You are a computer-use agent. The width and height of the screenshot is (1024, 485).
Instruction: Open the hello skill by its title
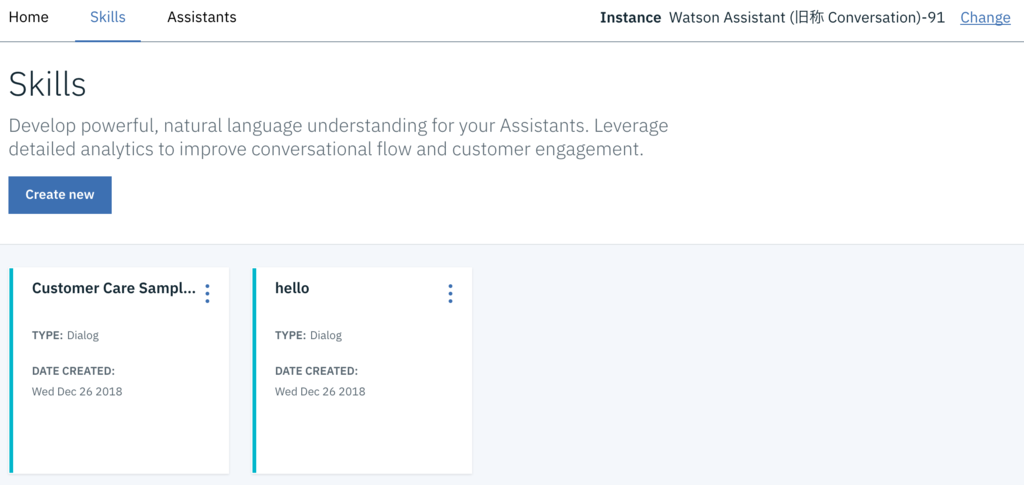click(292, 288)
